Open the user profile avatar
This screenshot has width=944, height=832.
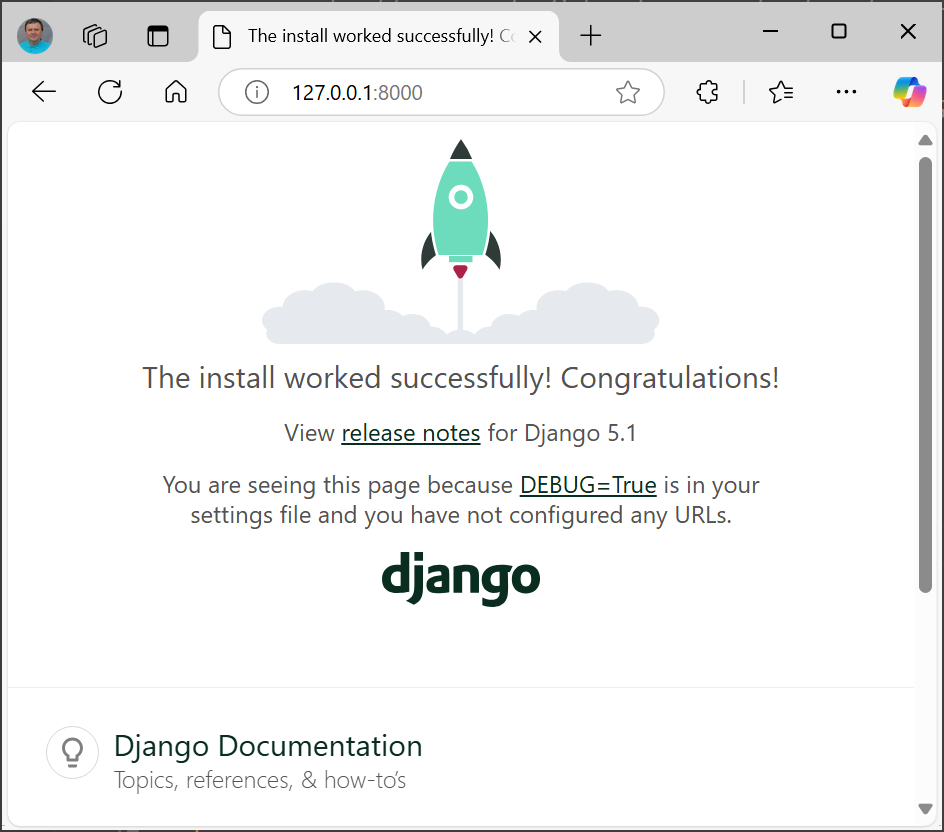coord(35,36)
